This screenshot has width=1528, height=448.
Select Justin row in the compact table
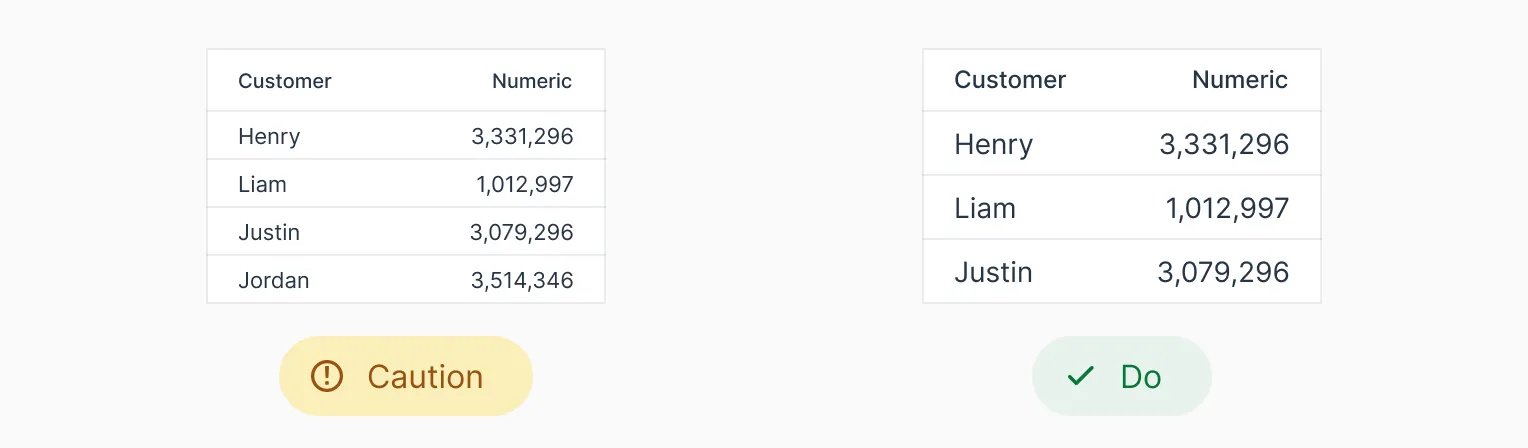pos(269,232)
